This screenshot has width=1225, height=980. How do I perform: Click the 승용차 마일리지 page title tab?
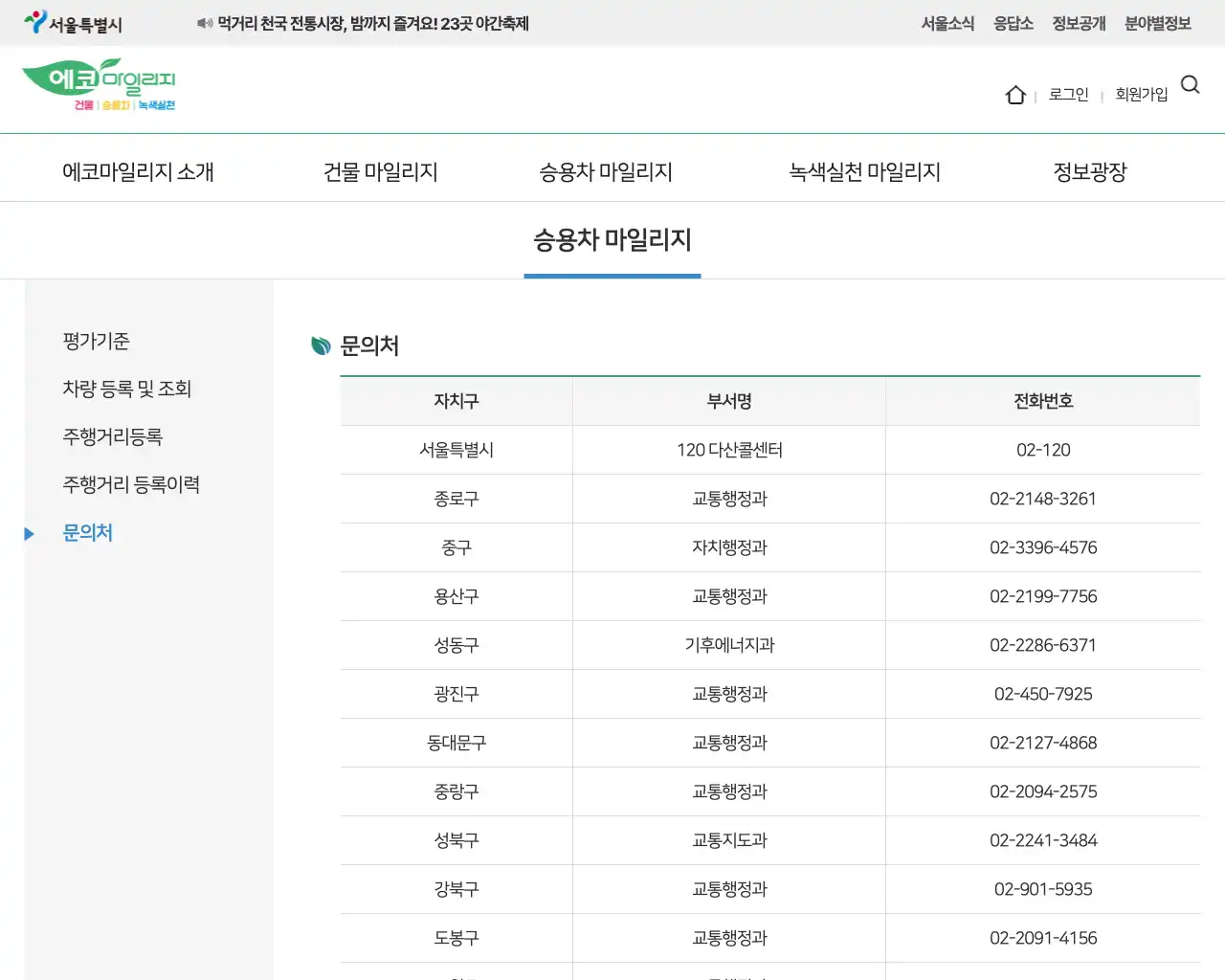[612, 240]
